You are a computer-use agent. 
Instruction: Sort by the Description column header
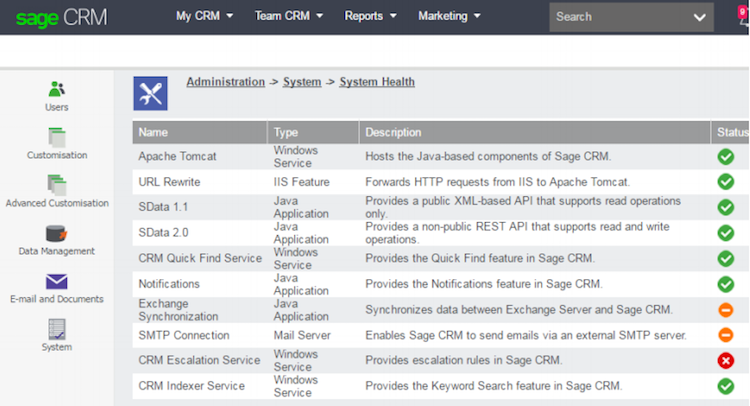point(535,132)
